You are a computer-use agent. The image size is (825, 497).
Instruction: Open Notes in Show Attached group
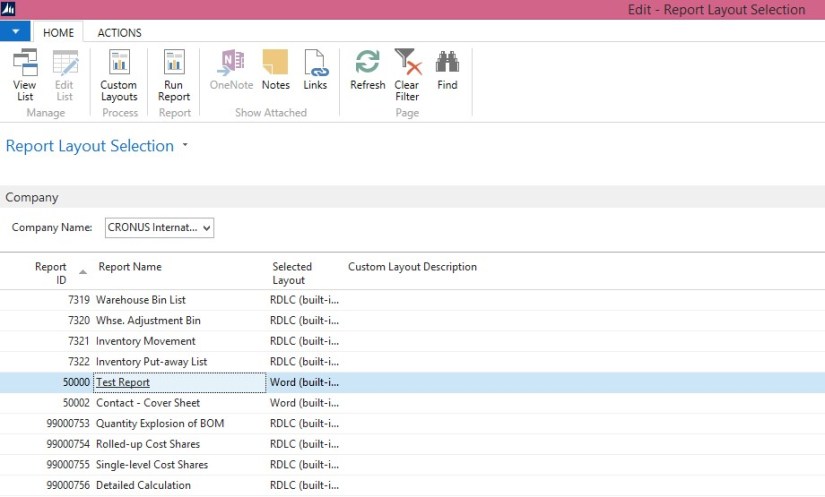pyautogui.click(x=275, y=70)
